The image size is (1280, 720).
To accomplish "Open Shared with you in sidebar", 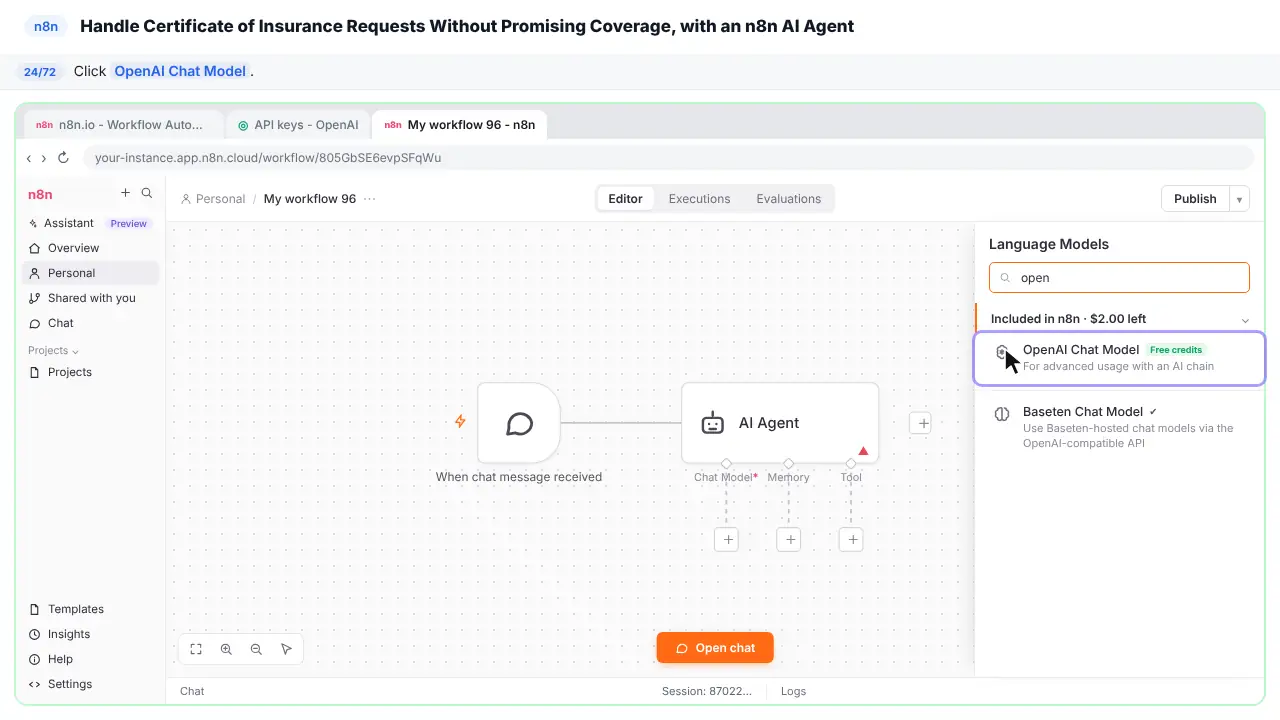I will [x=90, y=298].
